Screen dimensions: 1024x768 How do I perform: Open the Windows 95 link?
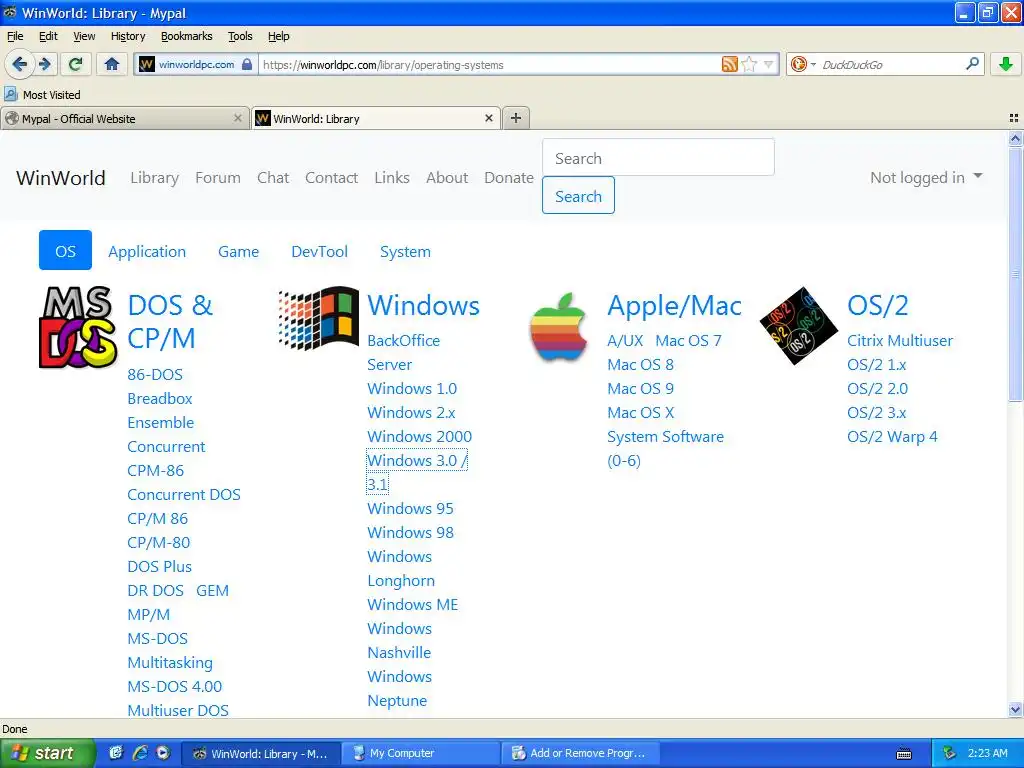pos(410,509)
